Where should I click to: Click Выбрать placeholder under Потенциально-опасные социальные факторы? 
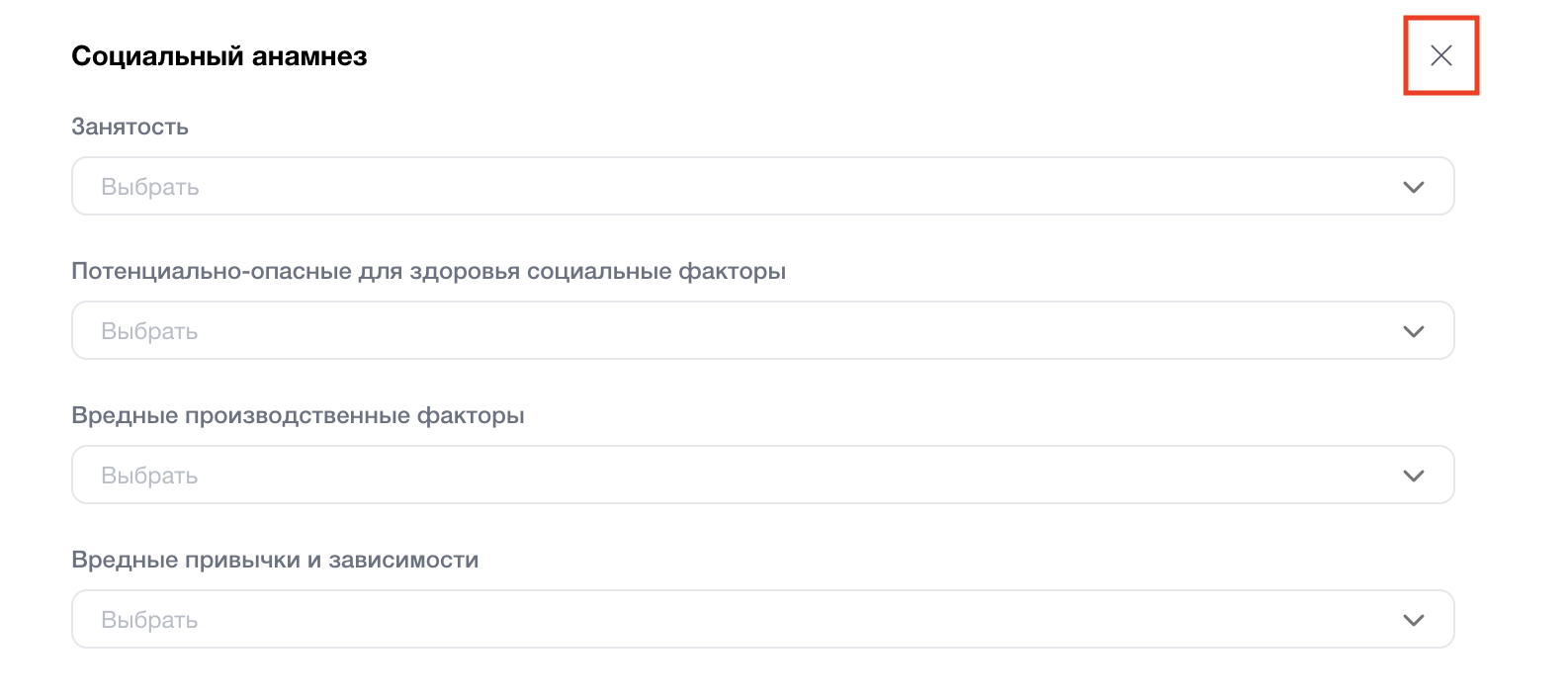149,331
